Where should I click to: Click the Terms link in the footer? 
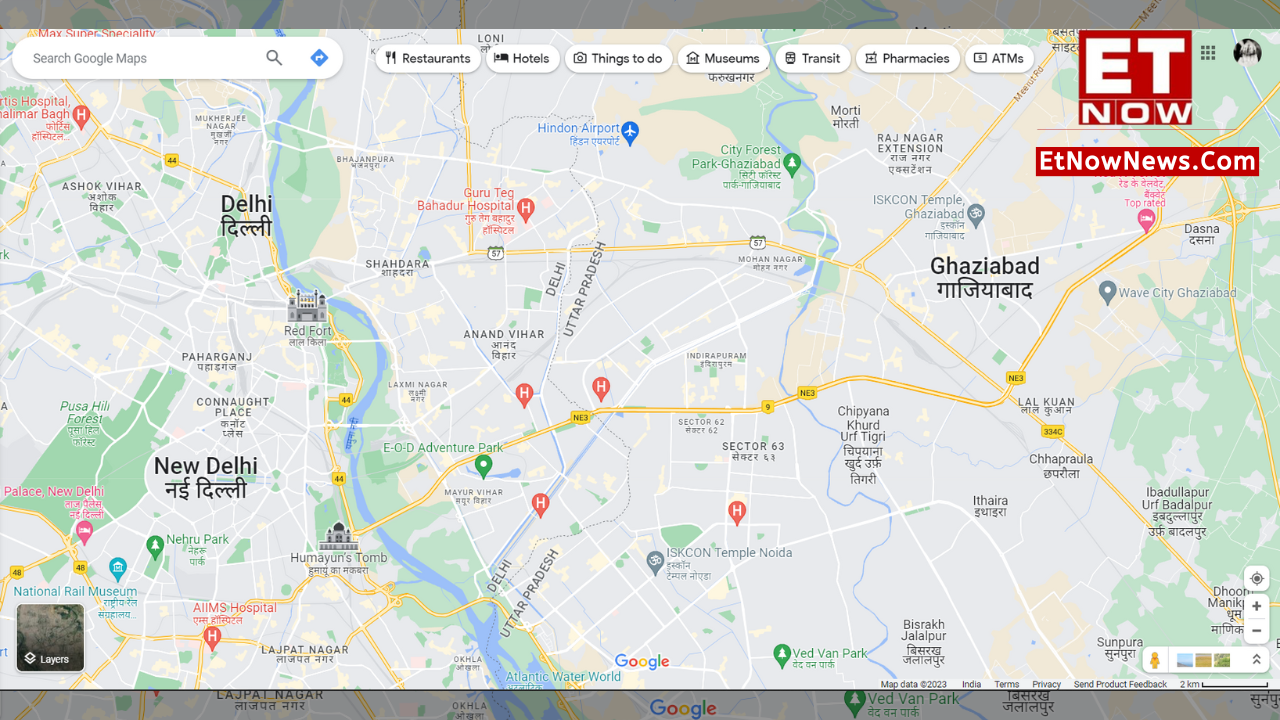[x=1006, y=684]
